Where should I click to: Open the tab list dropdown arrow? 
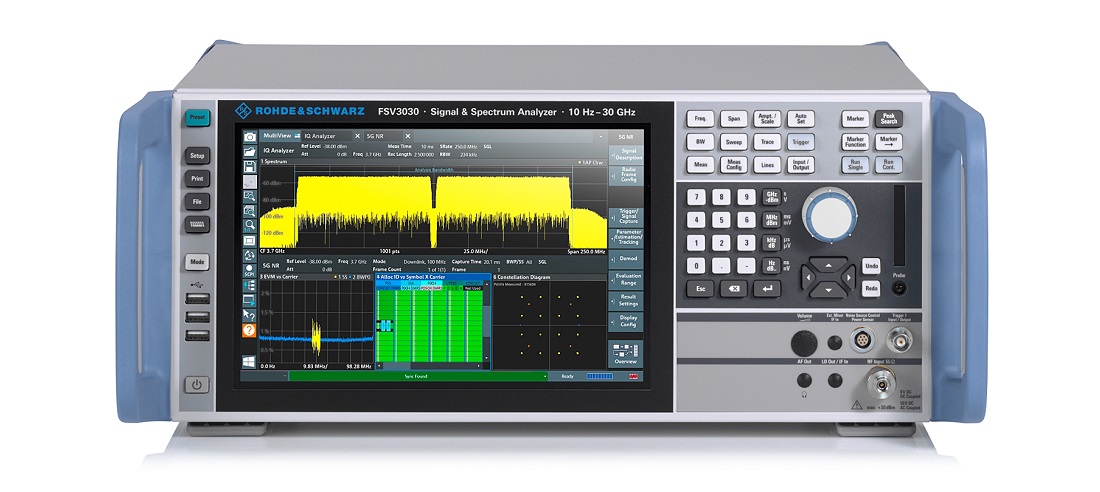tap(601, 135)
